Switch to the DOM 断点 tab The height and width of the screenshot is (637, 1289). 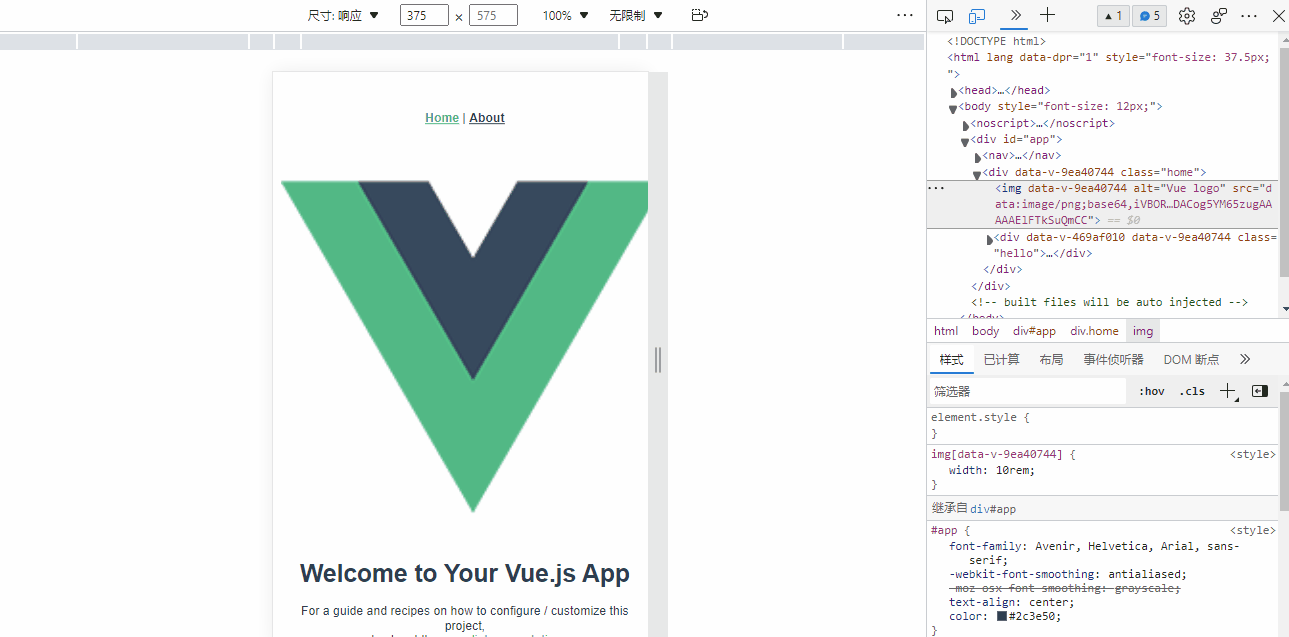tap(1191, 359)
